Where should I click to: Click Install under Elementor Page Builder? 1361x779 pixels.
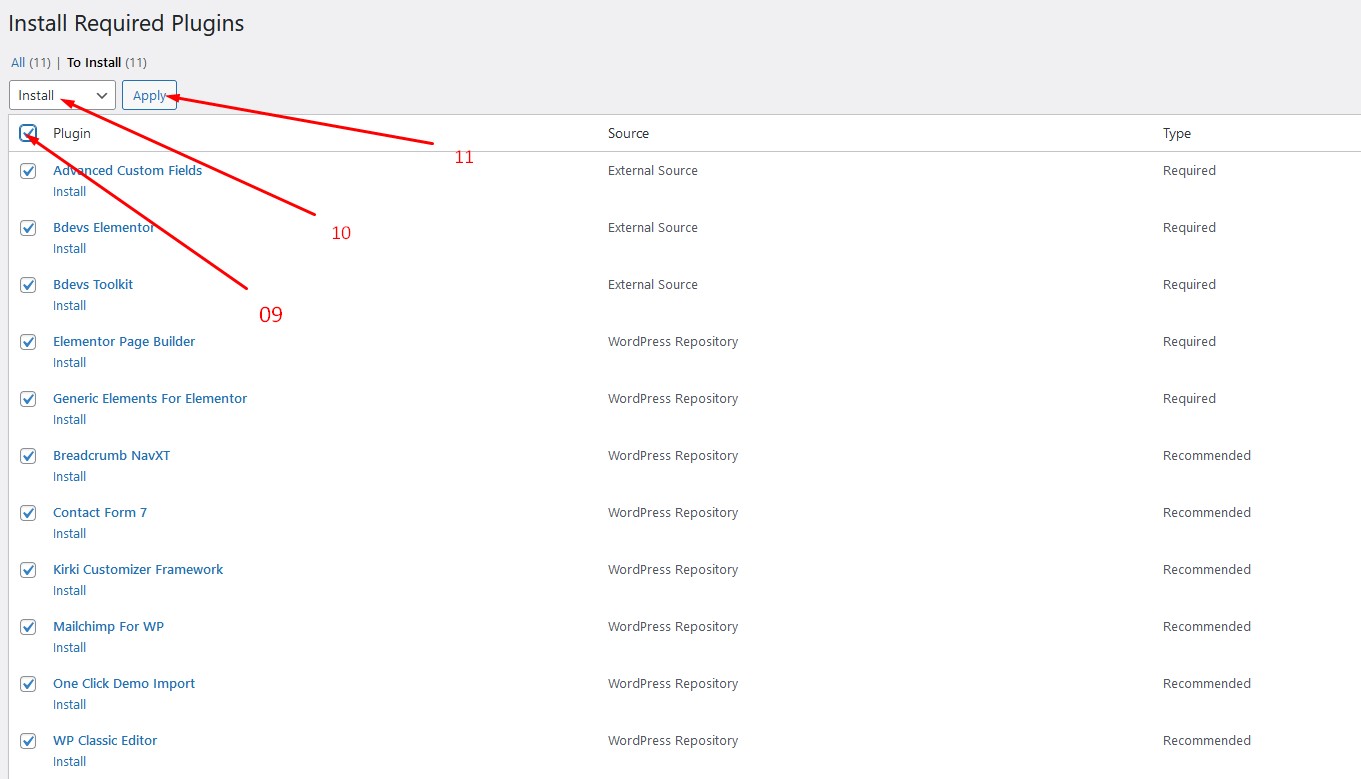click(70, 362)
